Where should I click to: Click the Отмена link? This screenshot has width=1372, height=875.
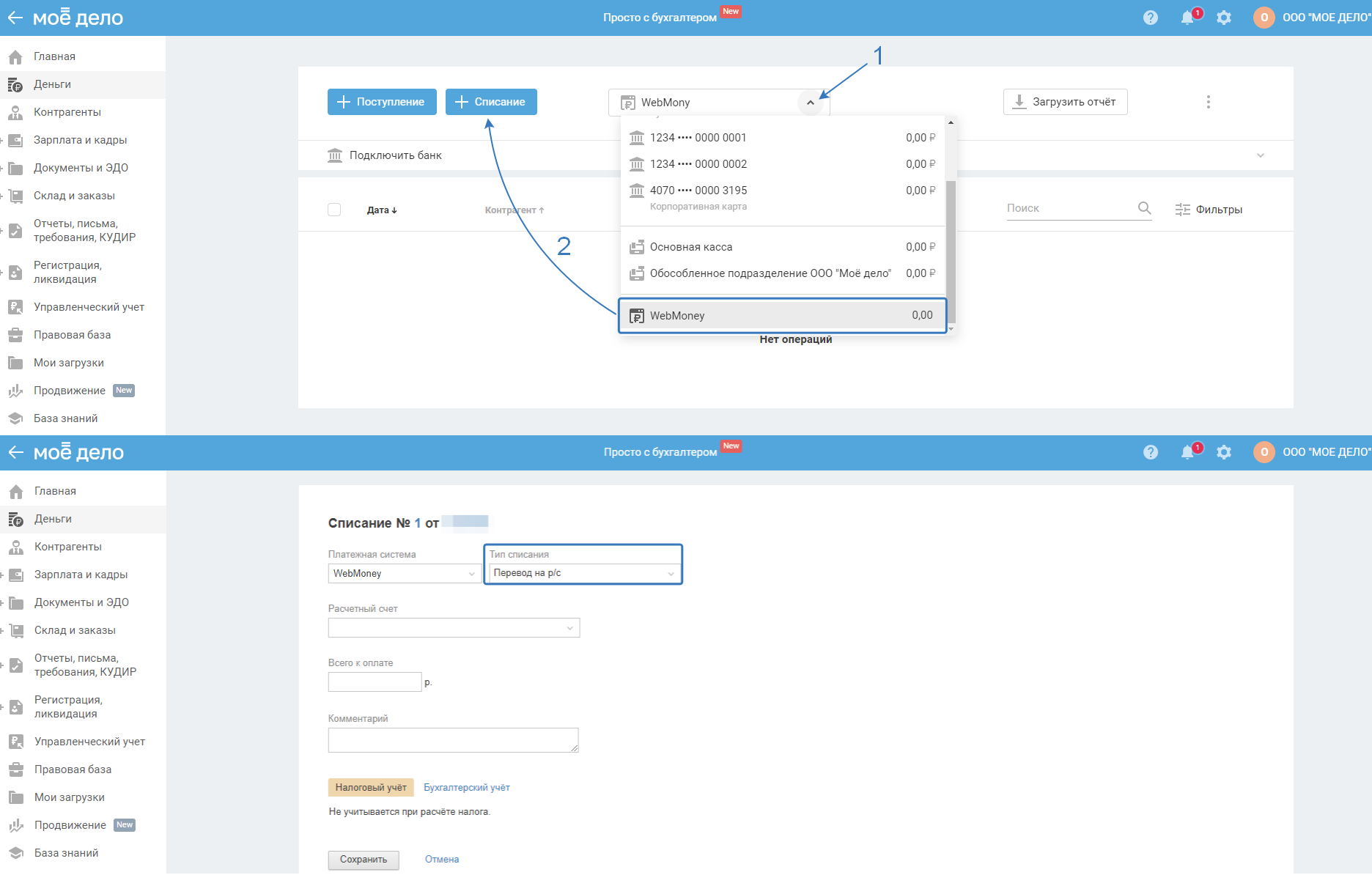coord(442,860)
